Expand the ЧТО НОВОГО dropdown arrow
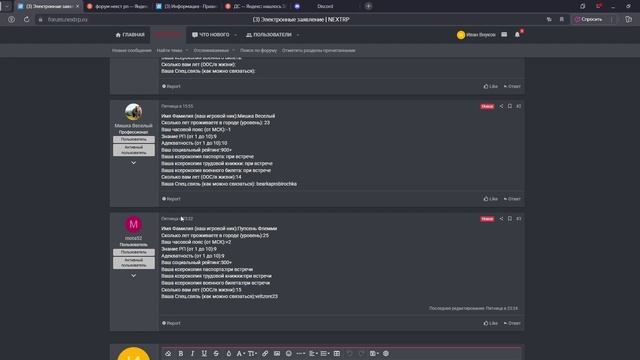640x360 pixels. pos(236,35)
